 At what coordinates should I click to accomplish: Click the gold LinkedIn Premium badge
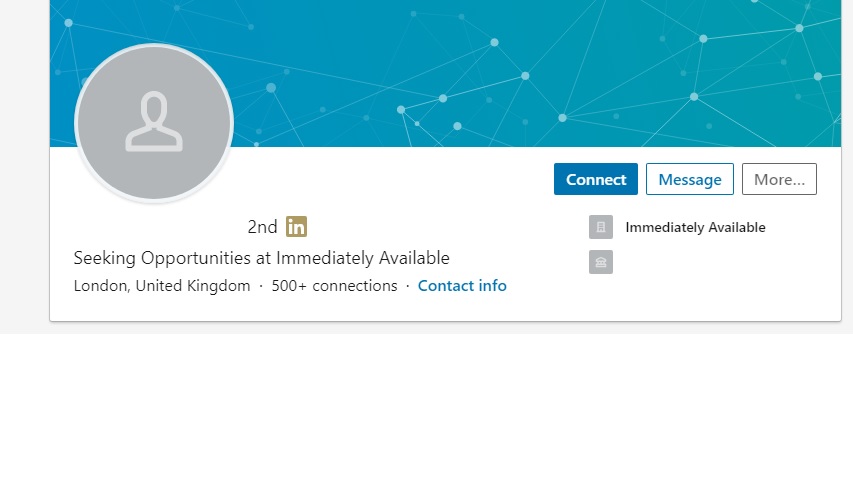(296, 227)
